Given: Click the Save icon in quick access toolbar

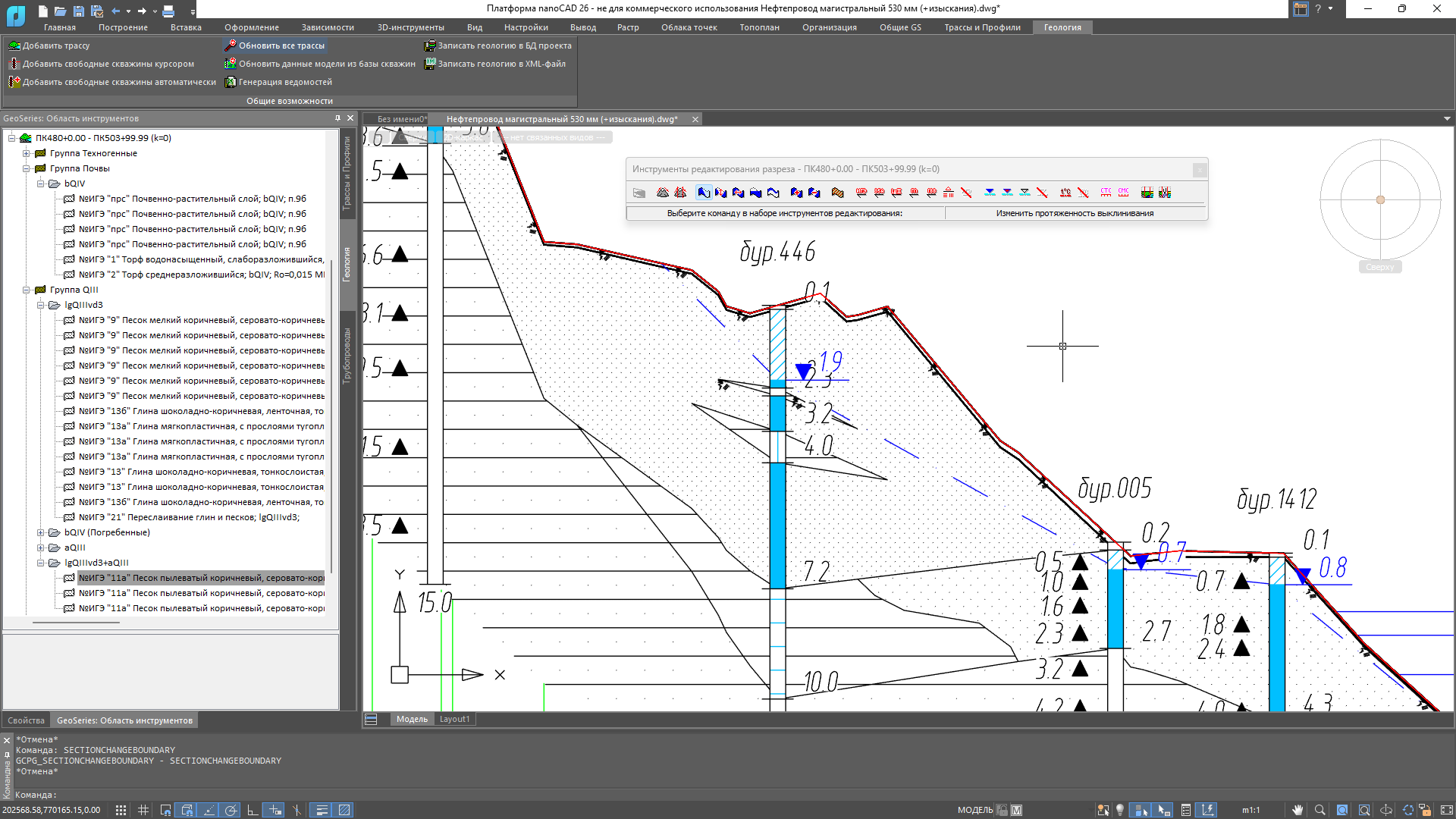Looking at the screenshot, I should pos(79,11).
